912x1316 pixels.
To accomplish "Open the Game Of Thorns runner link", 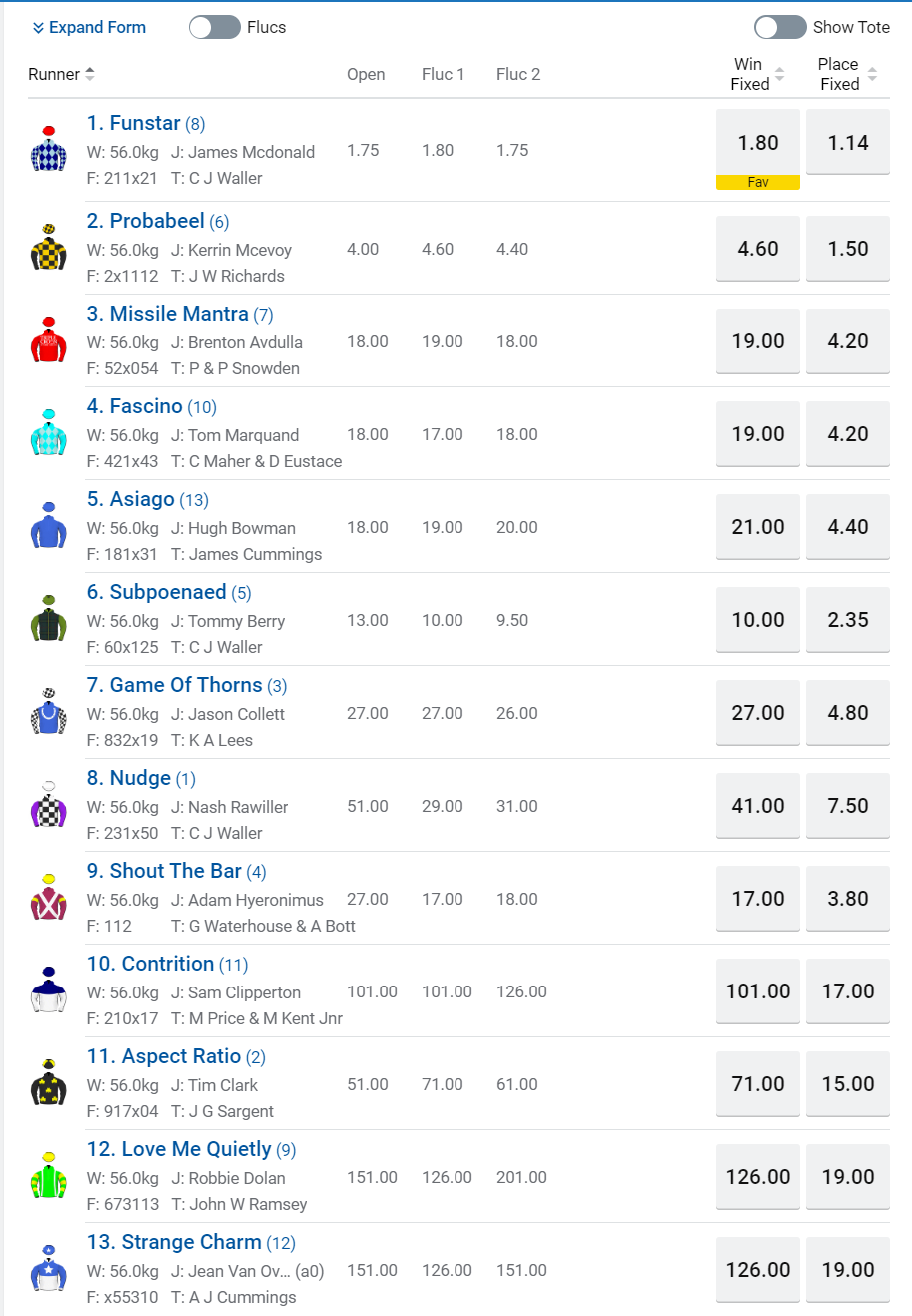I will click(x=186, y=685).
